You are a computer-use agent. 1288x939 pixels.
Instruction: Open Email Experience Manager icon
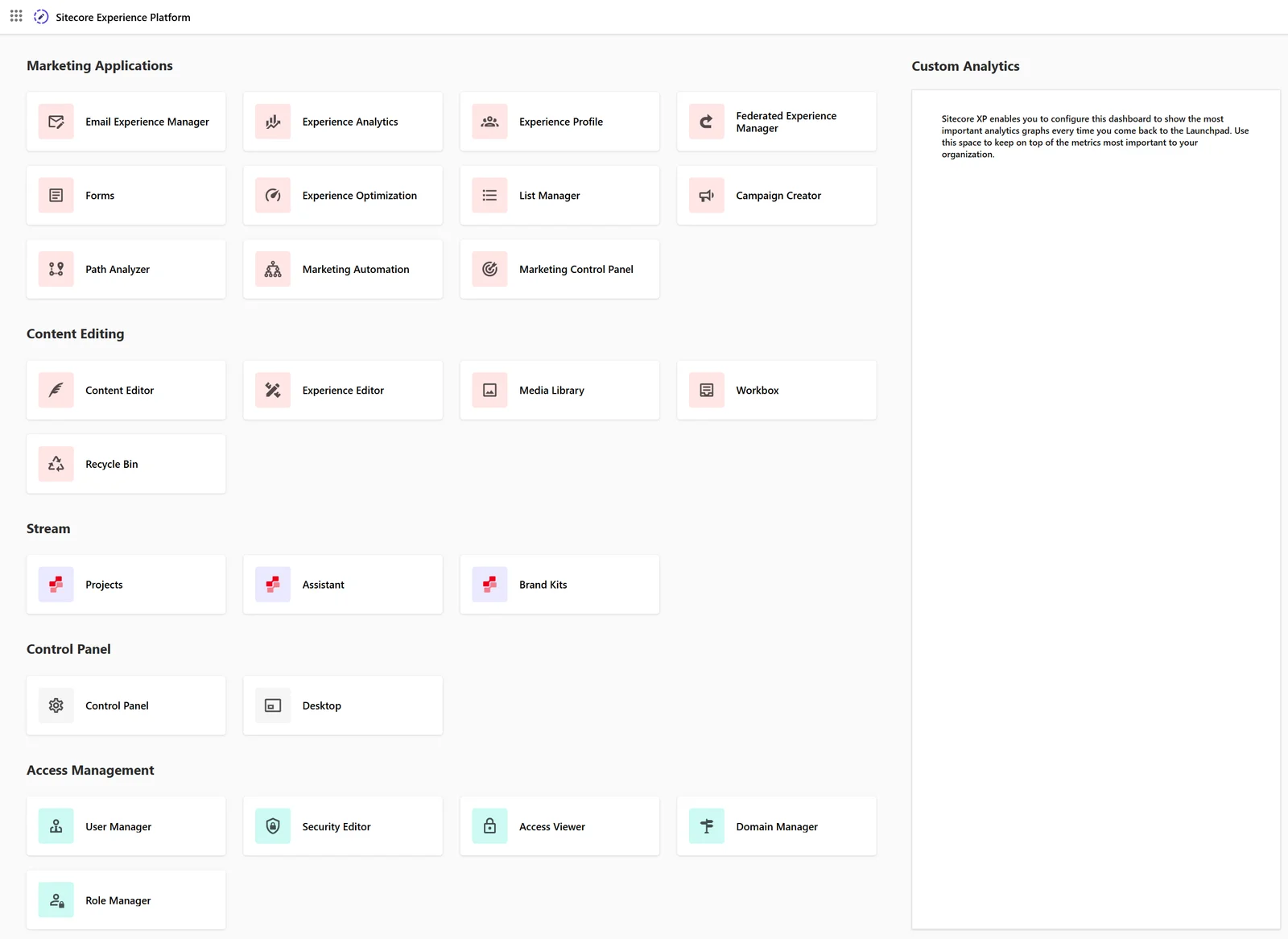tap(56, 122)
